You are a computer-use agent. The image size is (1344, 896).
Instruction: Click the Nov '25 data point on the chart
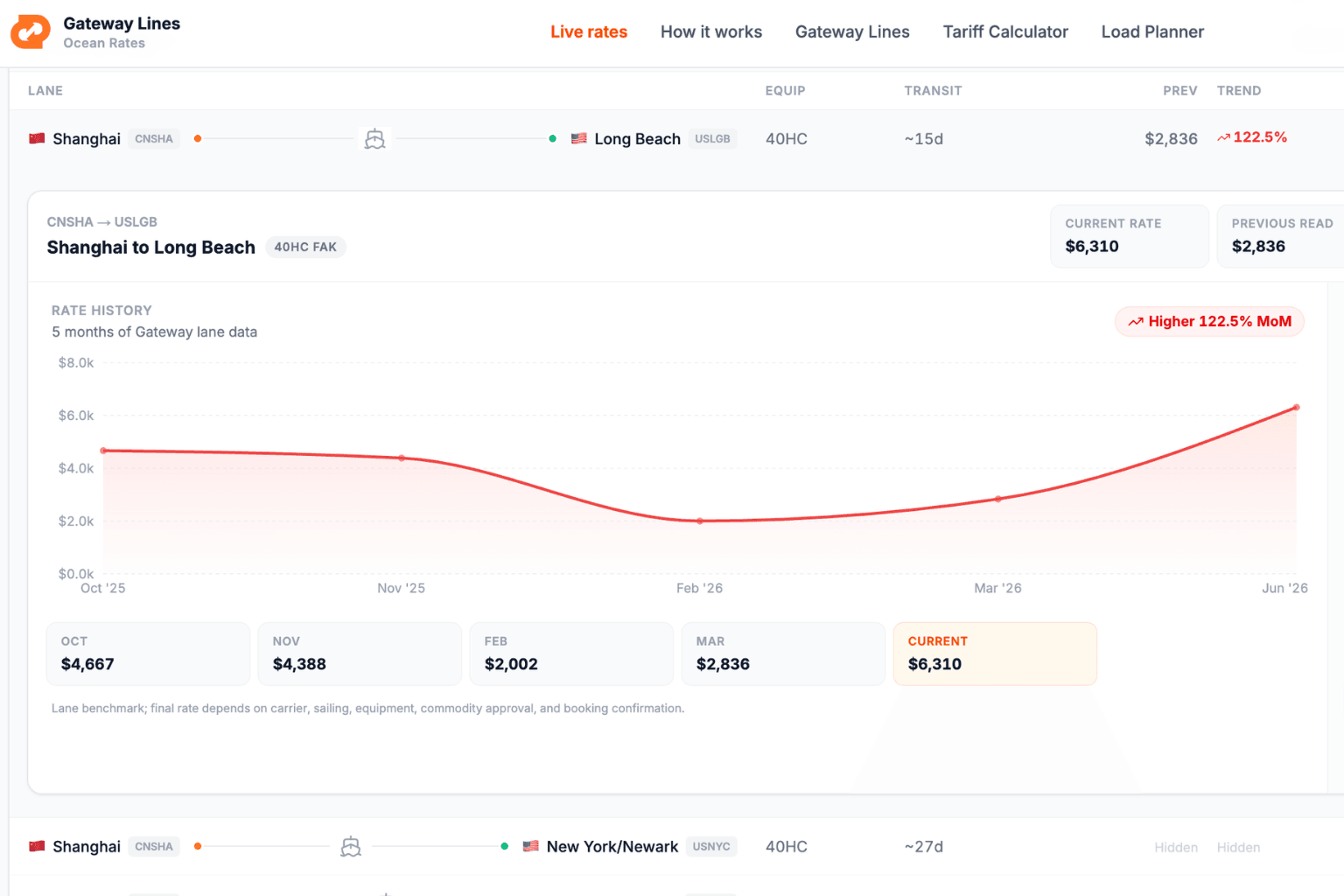(402, 458)
